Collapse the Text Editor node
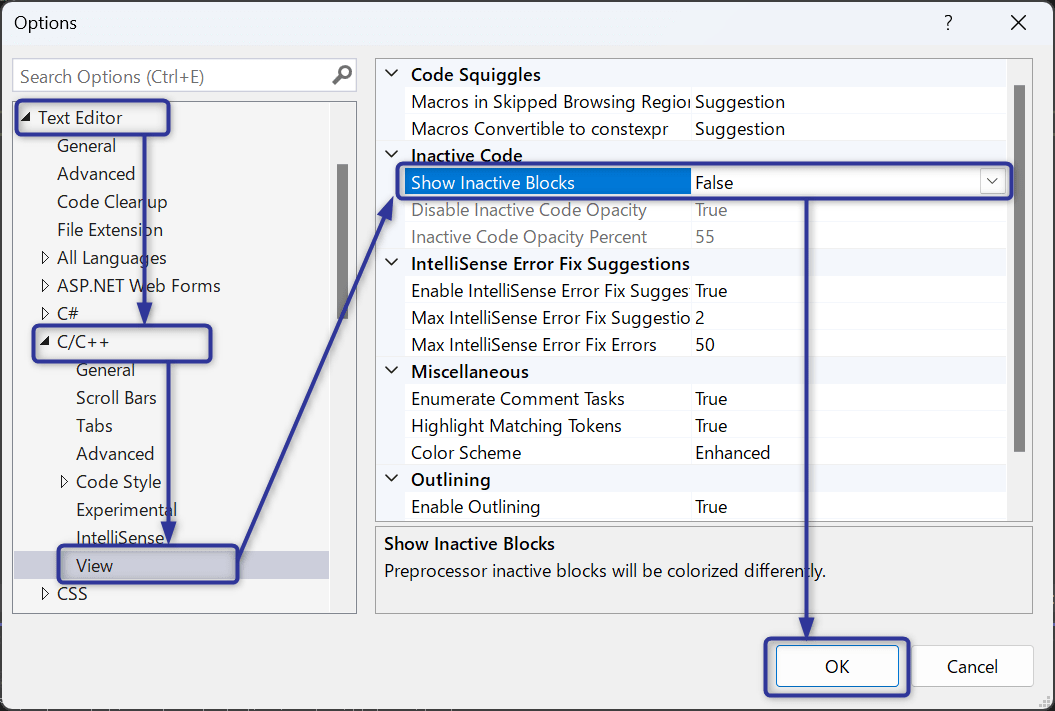This screenshot has width=1055, height=711. tap(28, 117)
